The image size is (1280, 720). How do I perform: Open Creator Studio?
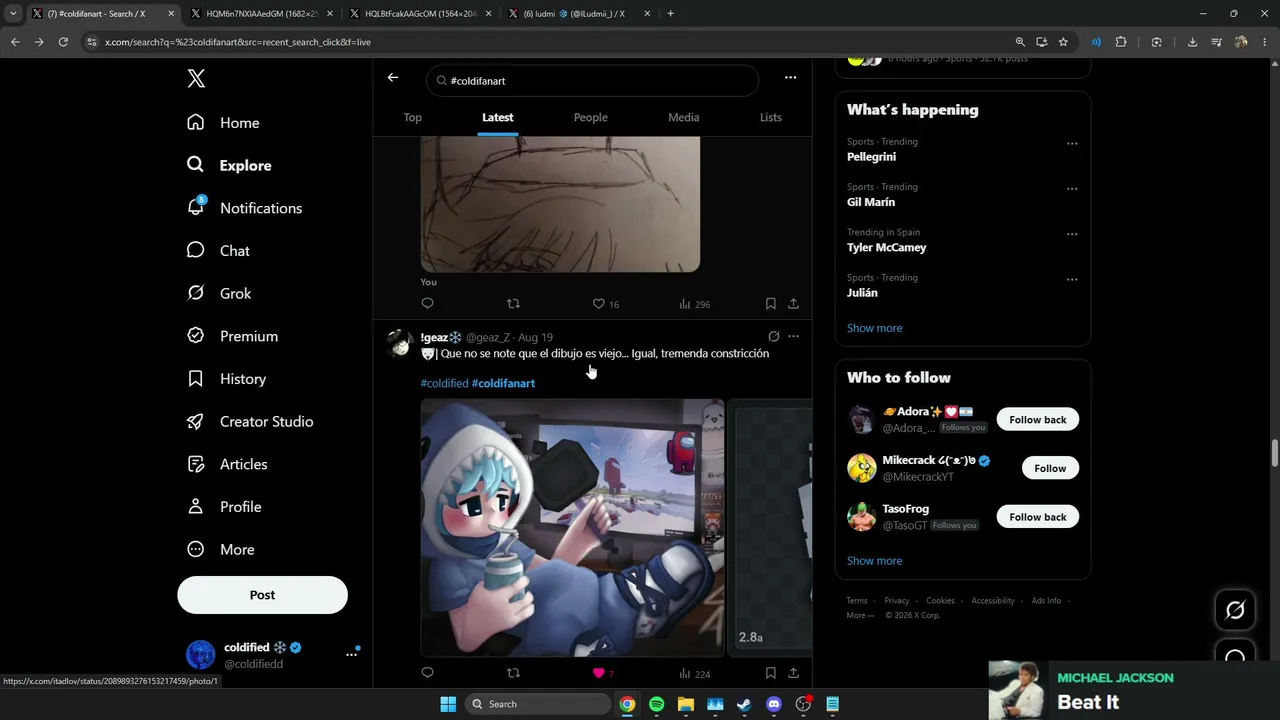click(x=250, y=422)
